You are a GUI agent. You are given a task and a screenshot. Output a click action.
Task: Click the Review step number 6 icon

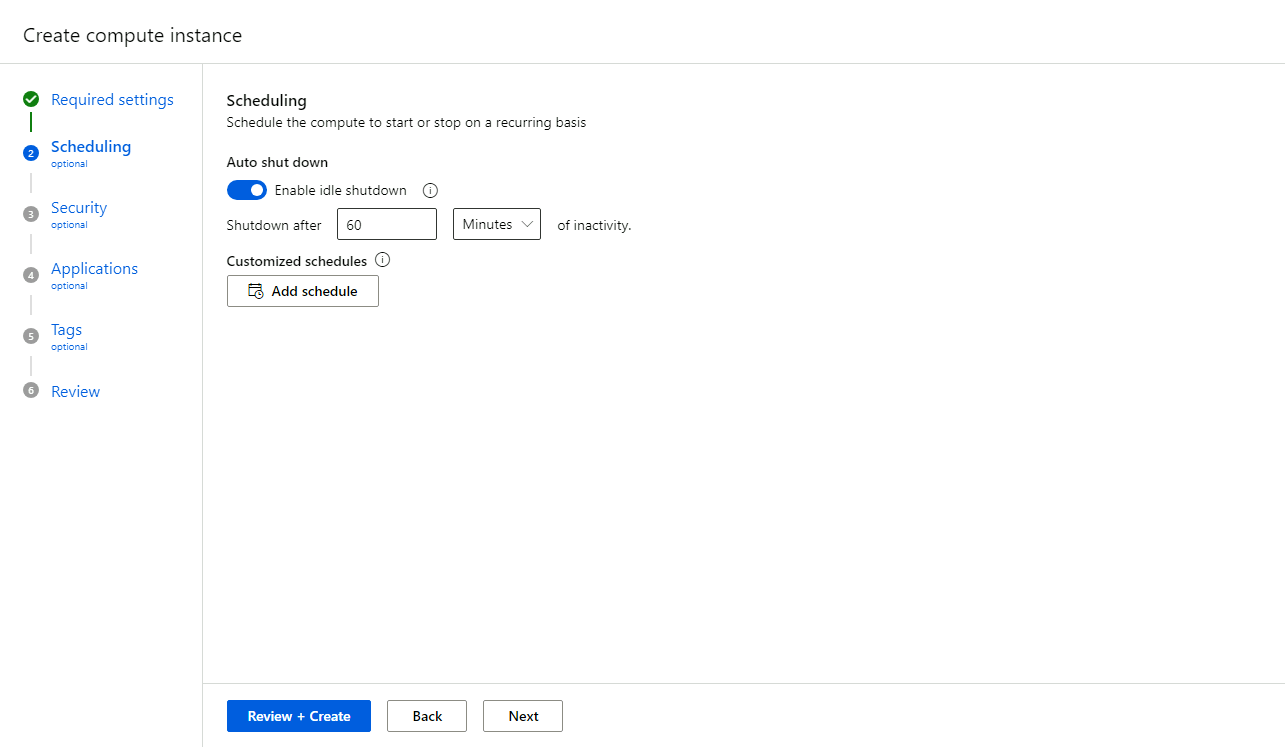[x=31, y=391]
